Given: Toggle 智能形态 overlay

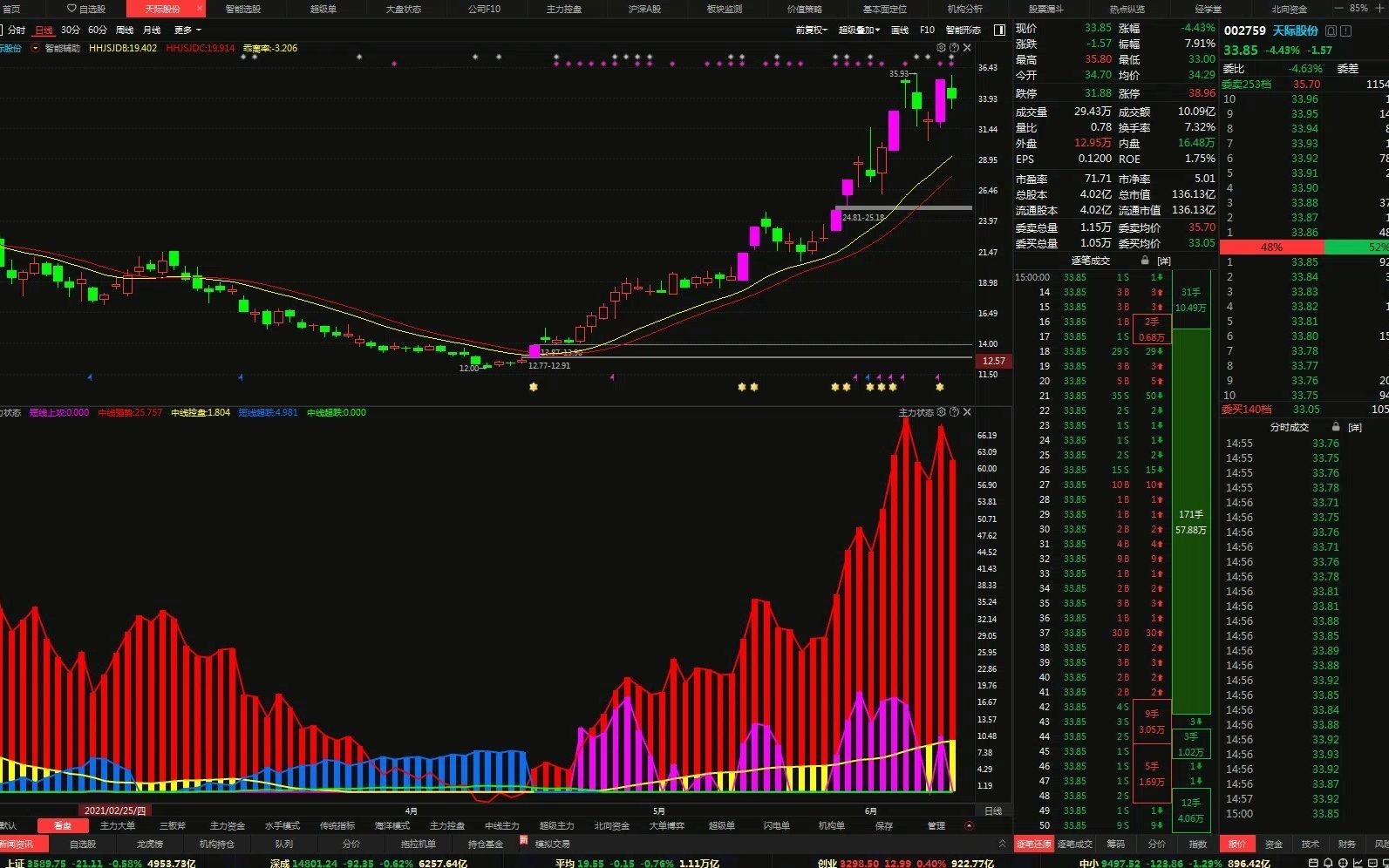Looking at the screenshot, I should tap(963, 30).
